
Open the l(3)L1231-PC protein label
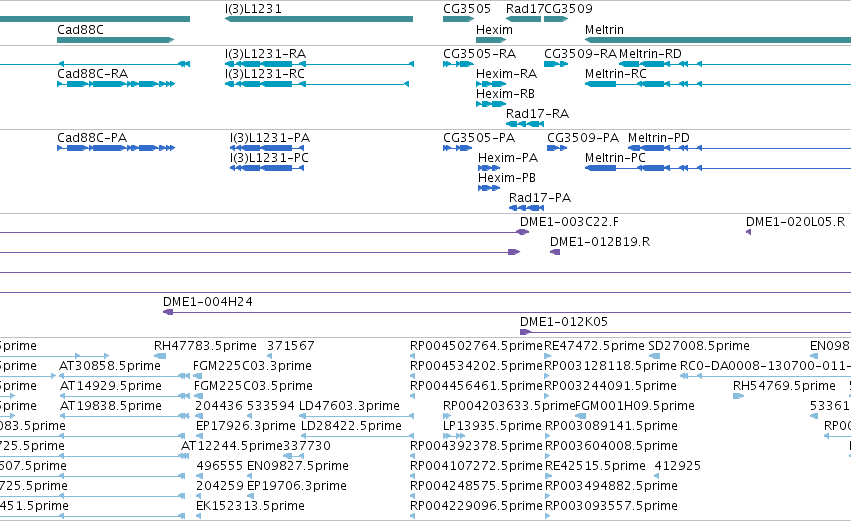point(269,158)
